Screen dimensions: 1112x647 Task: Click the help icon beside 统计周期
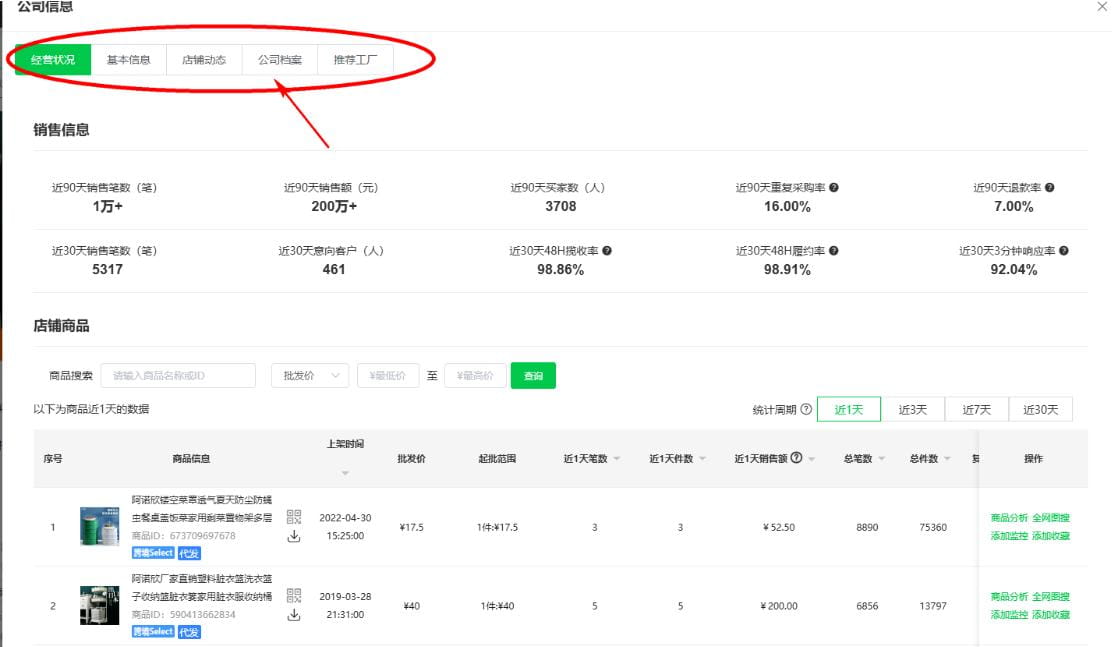[806, 410]
